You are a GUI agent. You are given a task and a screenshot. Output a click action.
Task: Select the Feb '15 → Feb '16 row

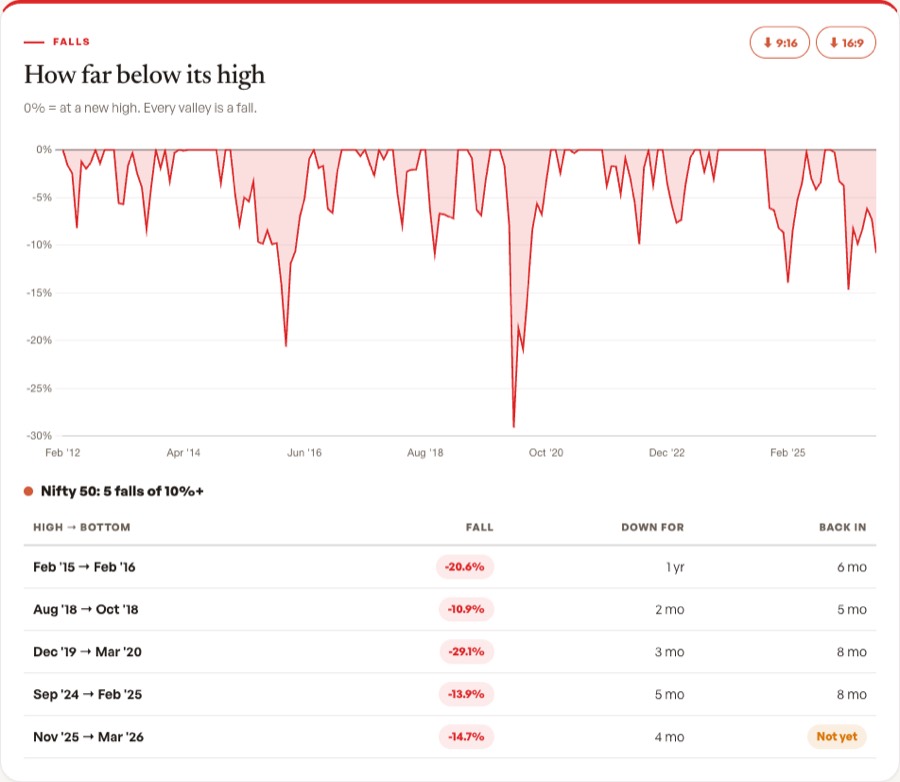pos(450,567)
